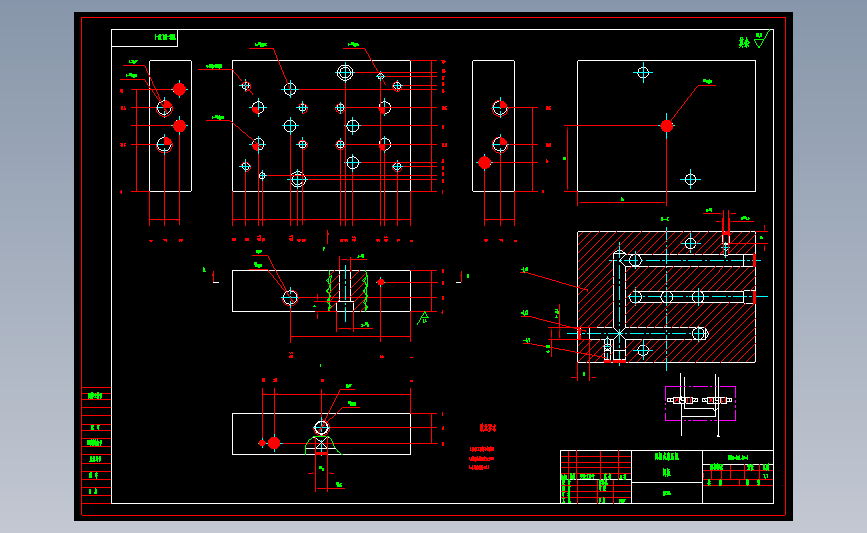
Task: Click the revision strip along the left border
Action: 96,445
